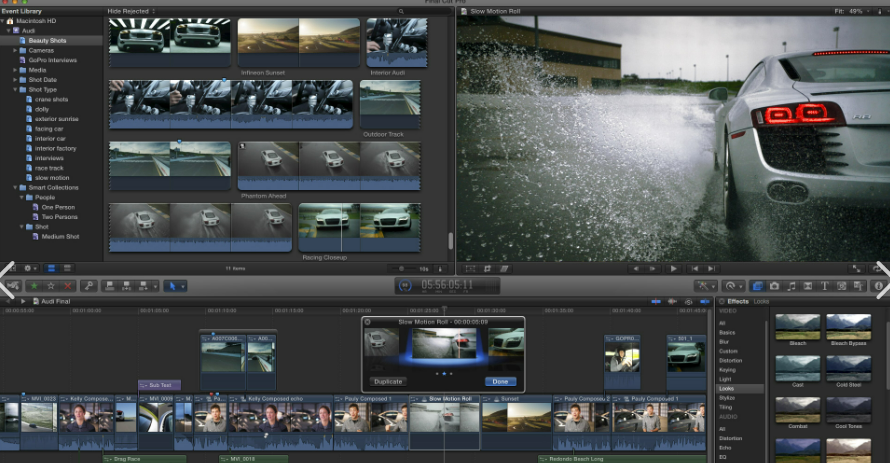This screenshot has width=890, height=463.
Task: Toggle solo selected items
Action: pyautogui.click(x=689, y=301)
